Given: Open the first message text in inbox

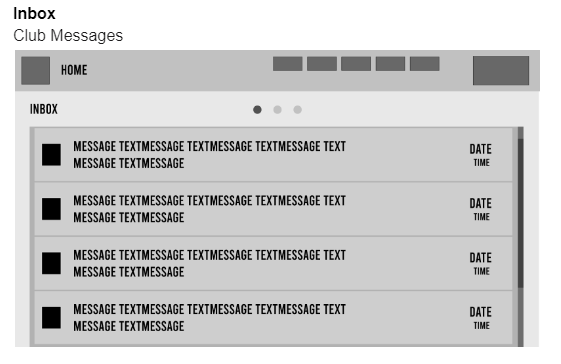Looking at the screenshot, I should pos(210,155).
